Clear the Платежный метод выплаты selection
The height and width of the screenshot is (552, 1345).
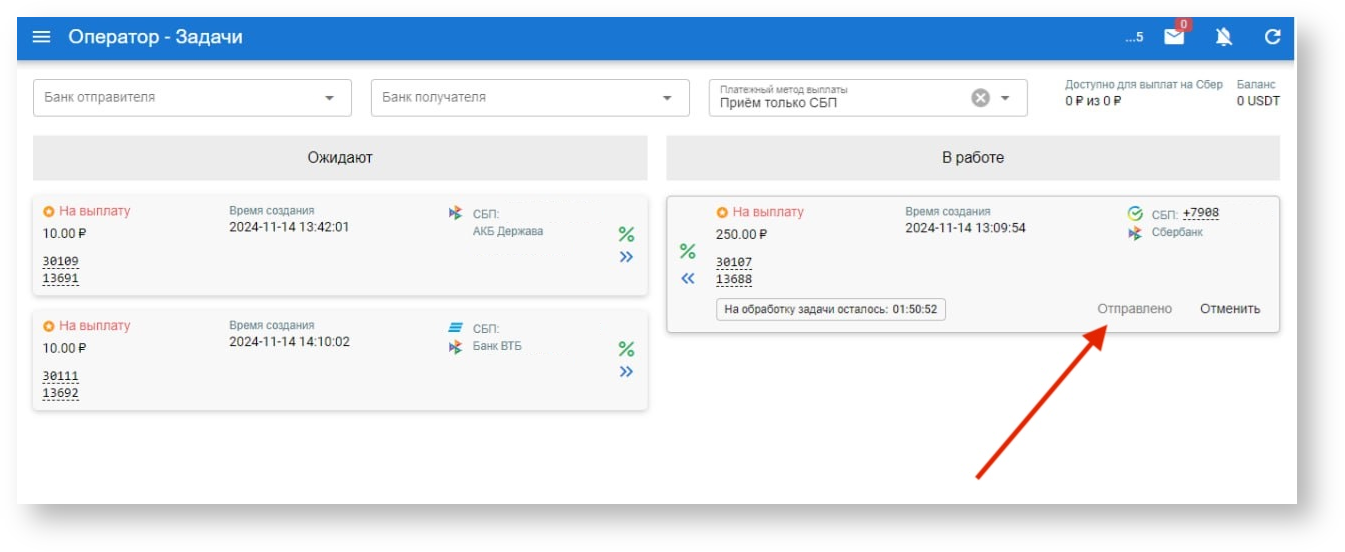[981, 97]
